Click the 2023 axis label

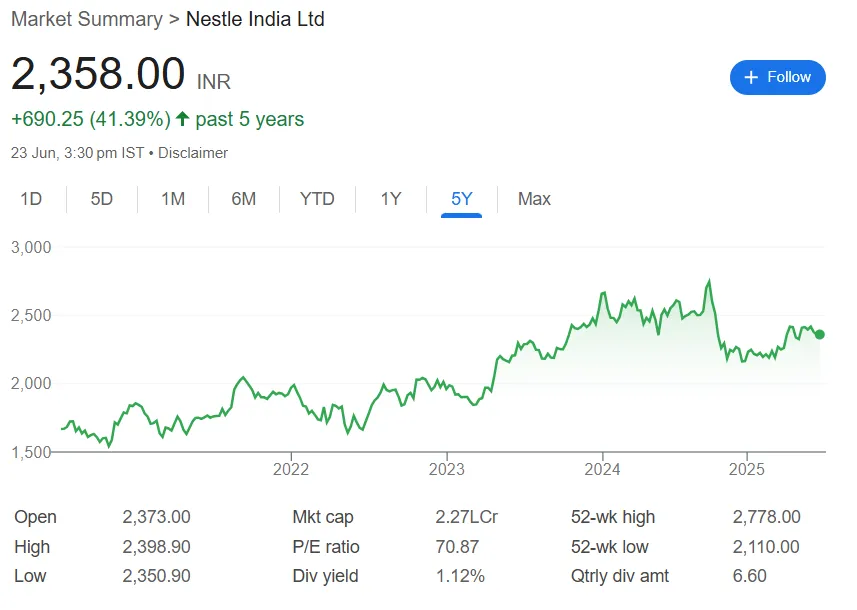click(x=447, y=469)
